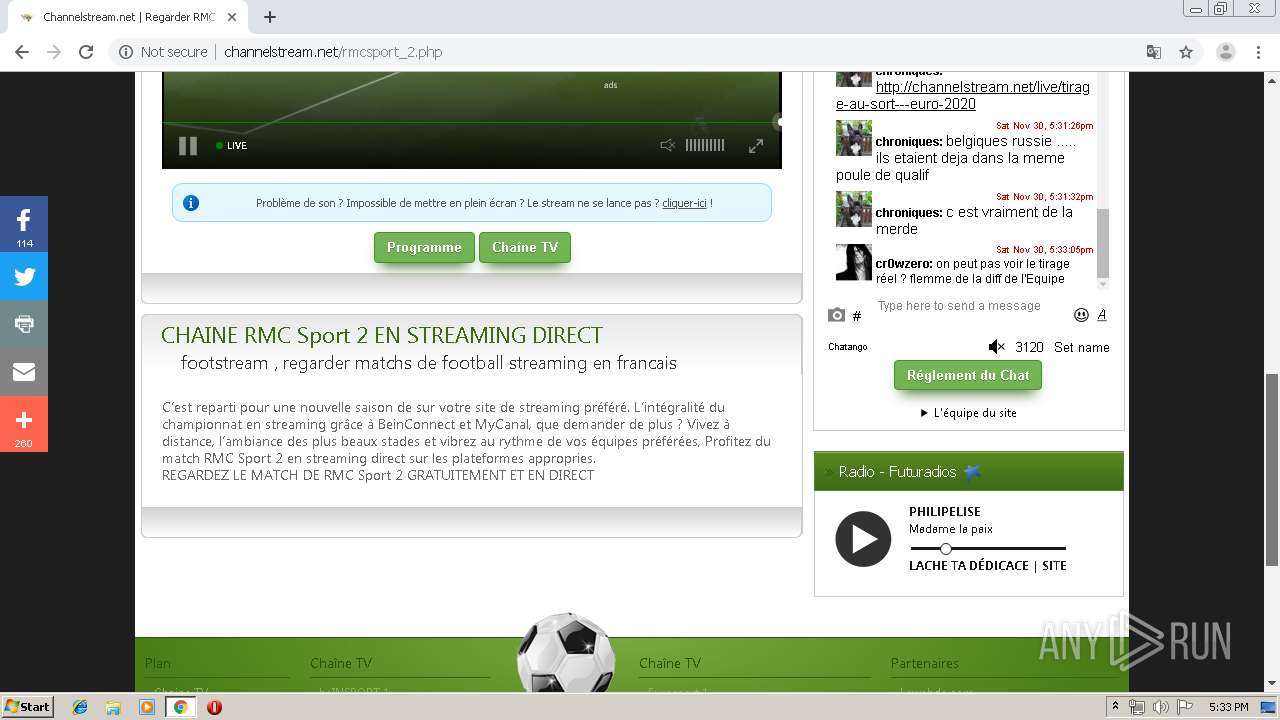1280x720 pixels.
Task: Click taskbar clock showing 5:33 PM
Action: pos(1228,707)
